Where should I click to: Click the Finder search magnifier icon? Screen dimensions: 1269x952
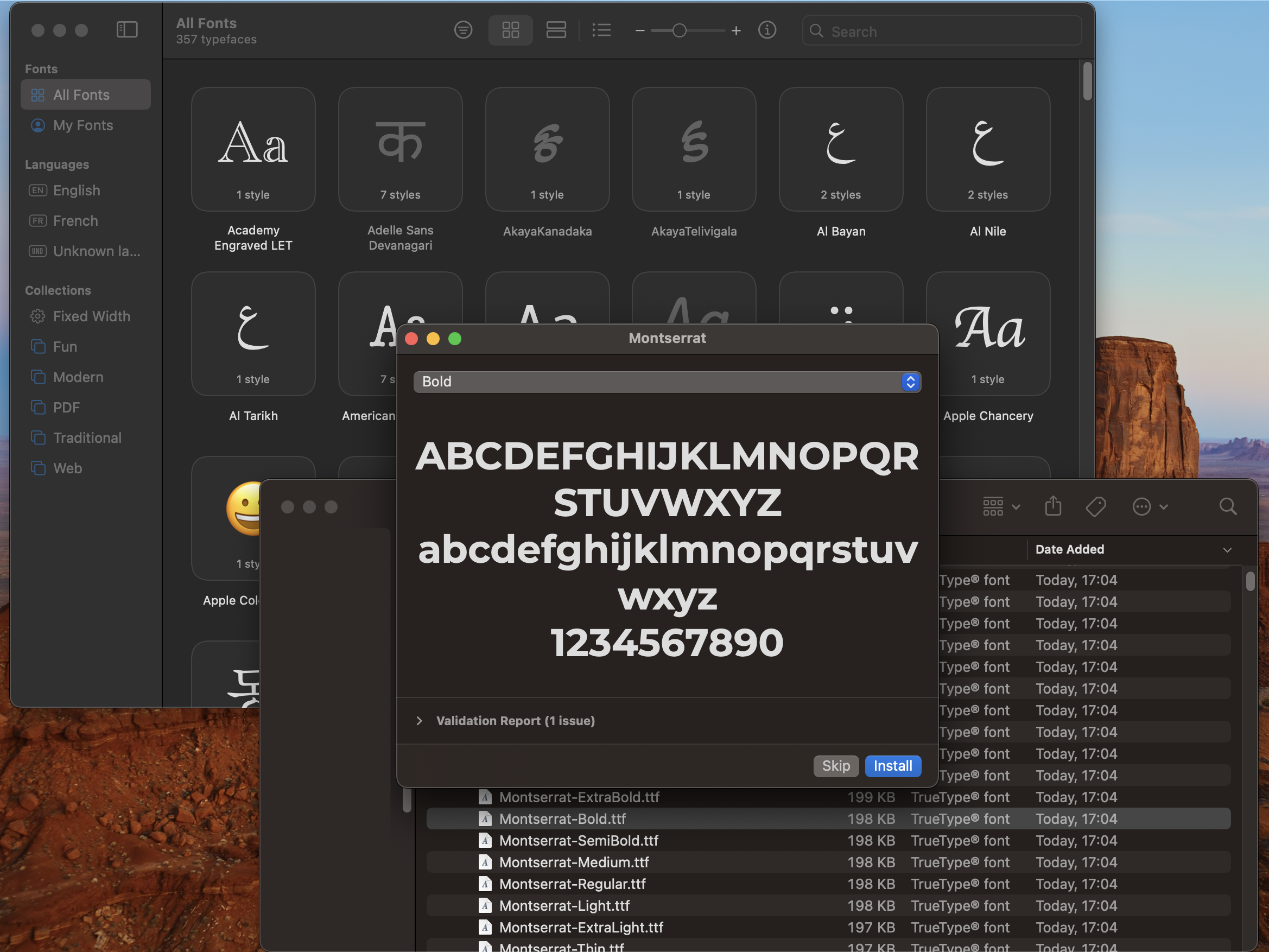[1228, 506]
